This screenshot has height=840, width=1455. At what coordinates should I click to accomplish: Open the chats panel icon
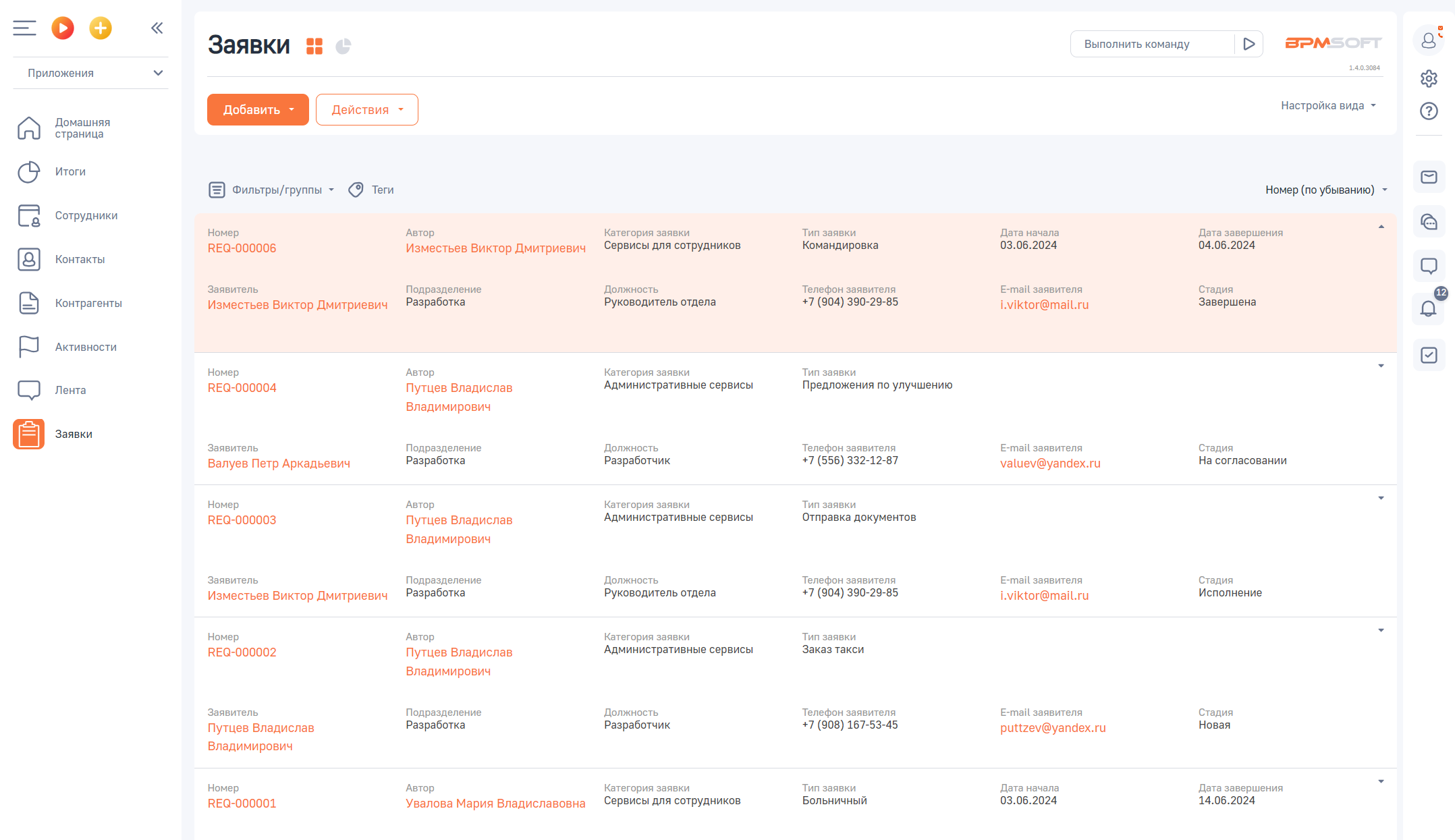click(1429, 221)
